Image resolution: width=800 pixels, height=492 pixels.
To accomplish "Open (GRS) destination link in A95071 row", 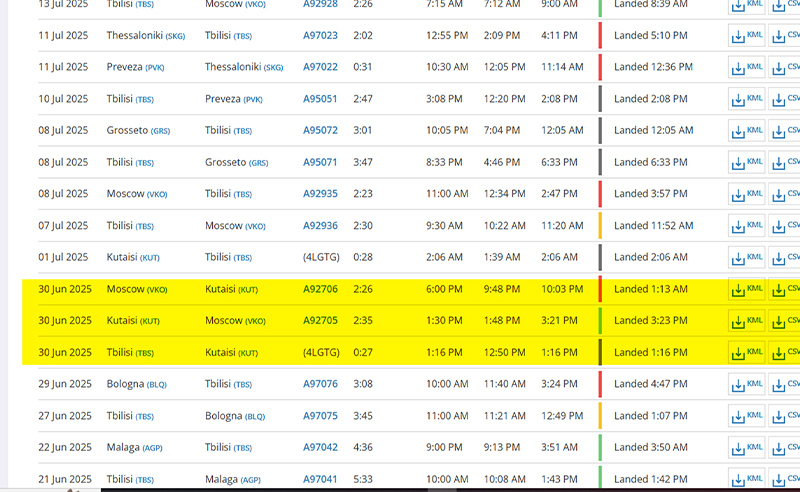I will tap(259, 163).
